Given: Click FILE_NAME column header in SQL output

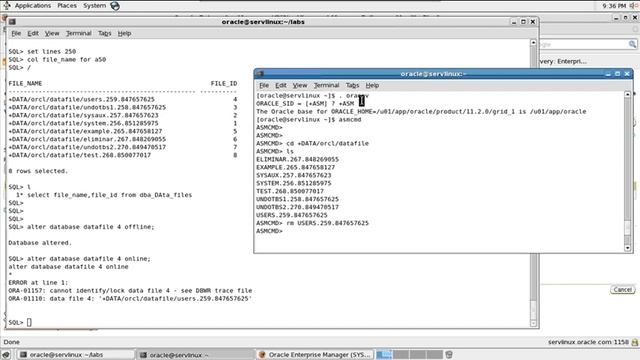Looking at the screenshot, I should coord(25,83).
